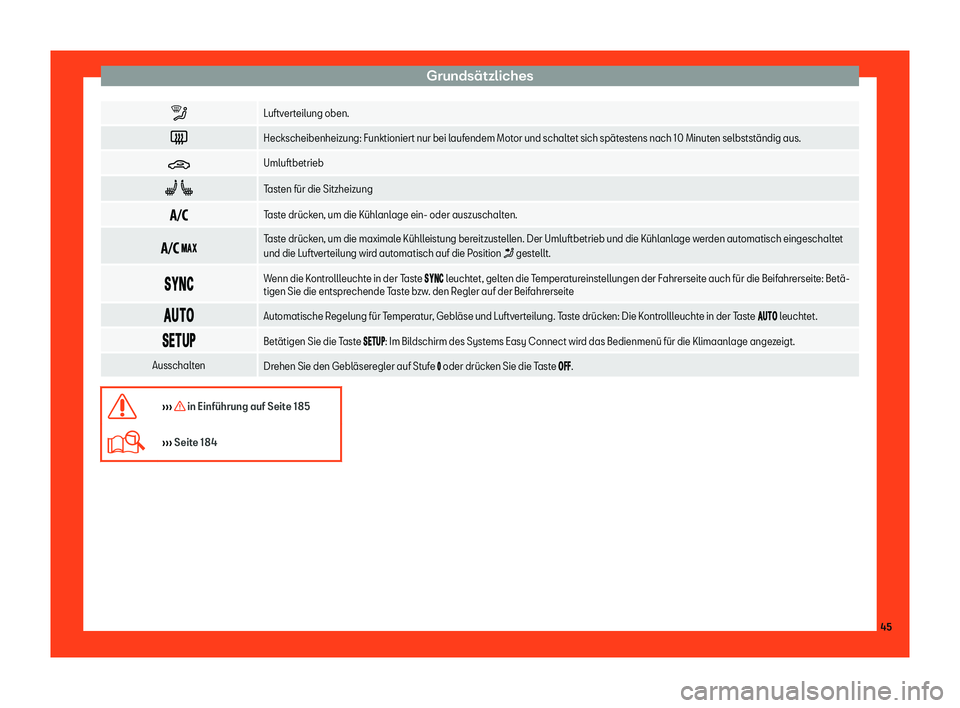Click the rear window heating icon
The image size is (960, 708).
179,138
